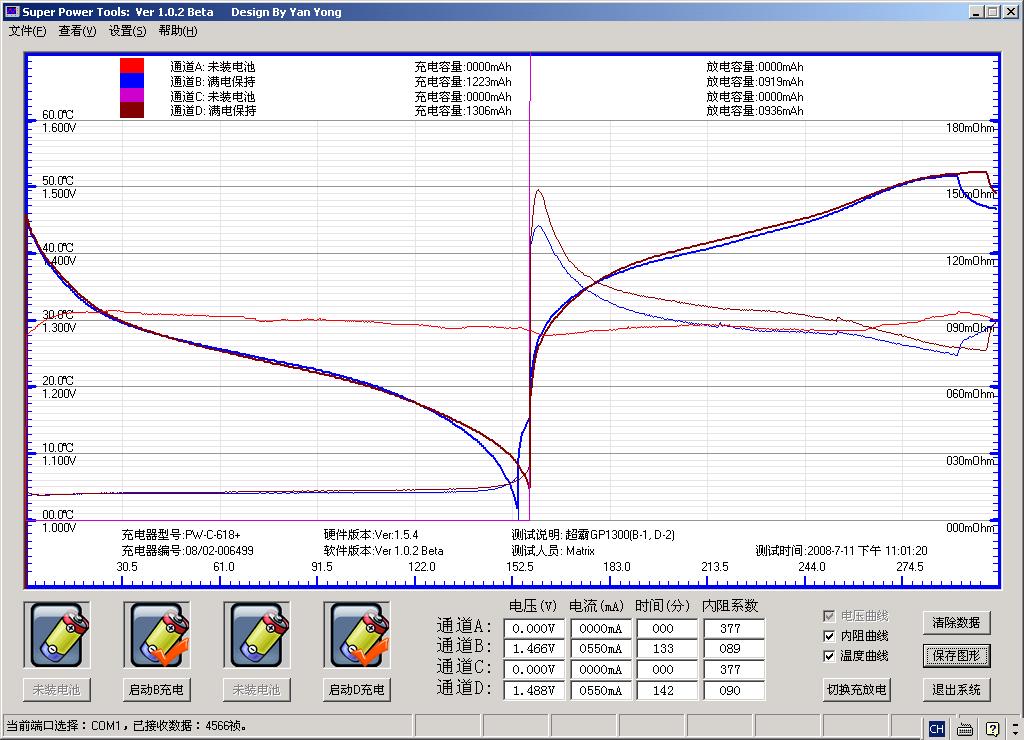Click the 测试人员: Matrix text
The image size is (1024, 740).
coord(553,551)
